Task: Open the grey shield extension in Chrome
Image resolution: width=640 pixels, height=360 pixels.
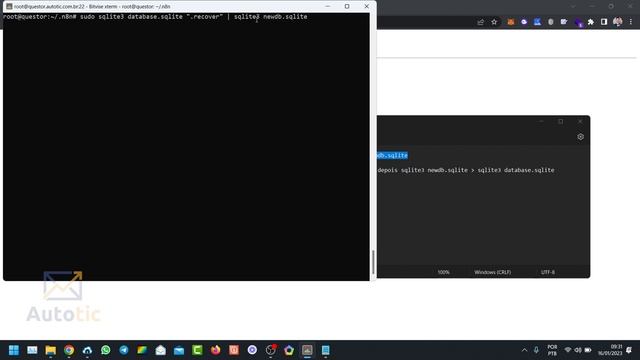Action: pyautogui.click(x=551, y=22)
